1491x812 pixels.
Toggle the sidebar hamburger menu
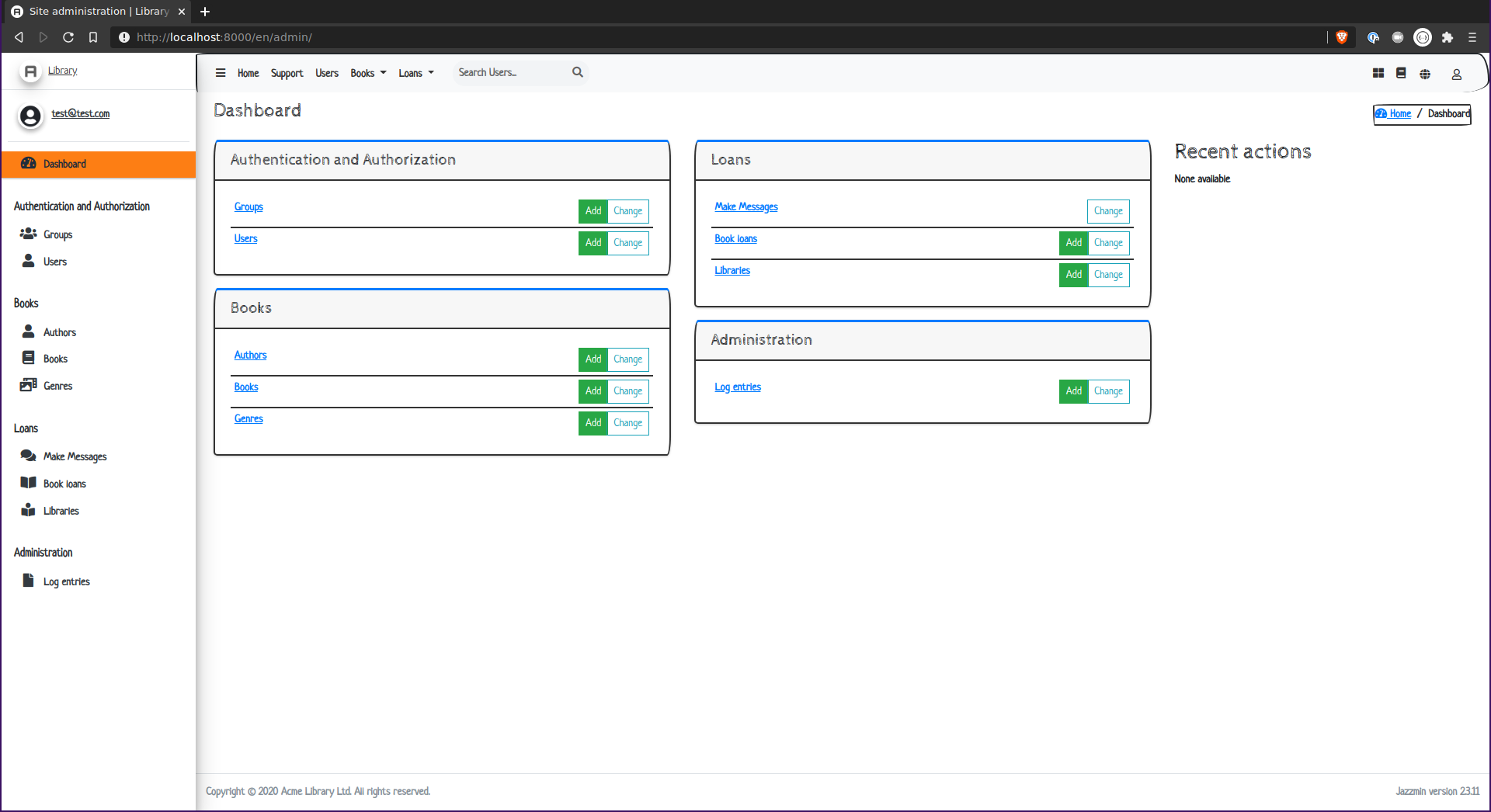coord(221,73)
